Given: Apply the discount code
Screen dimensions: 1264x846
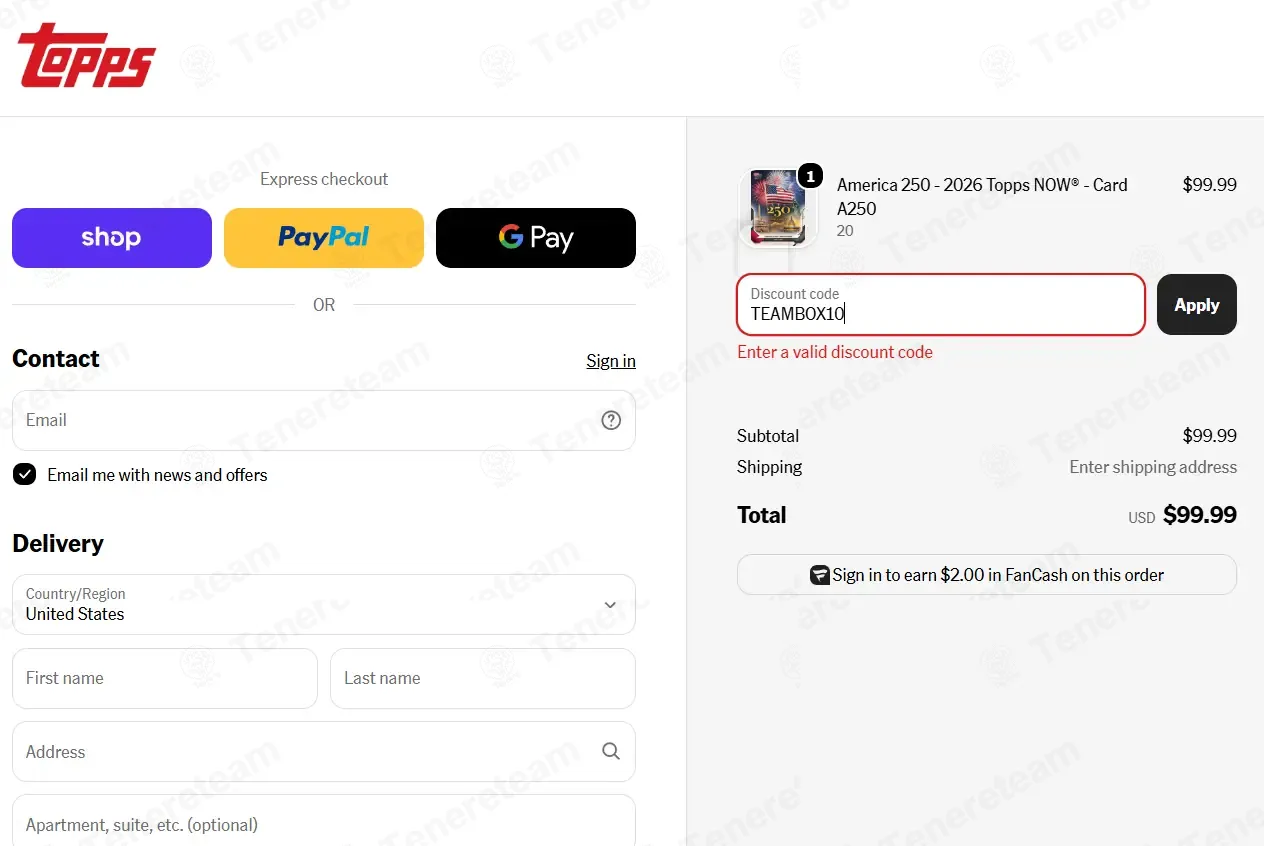Looking at the screenshot, I should 1197,305.
